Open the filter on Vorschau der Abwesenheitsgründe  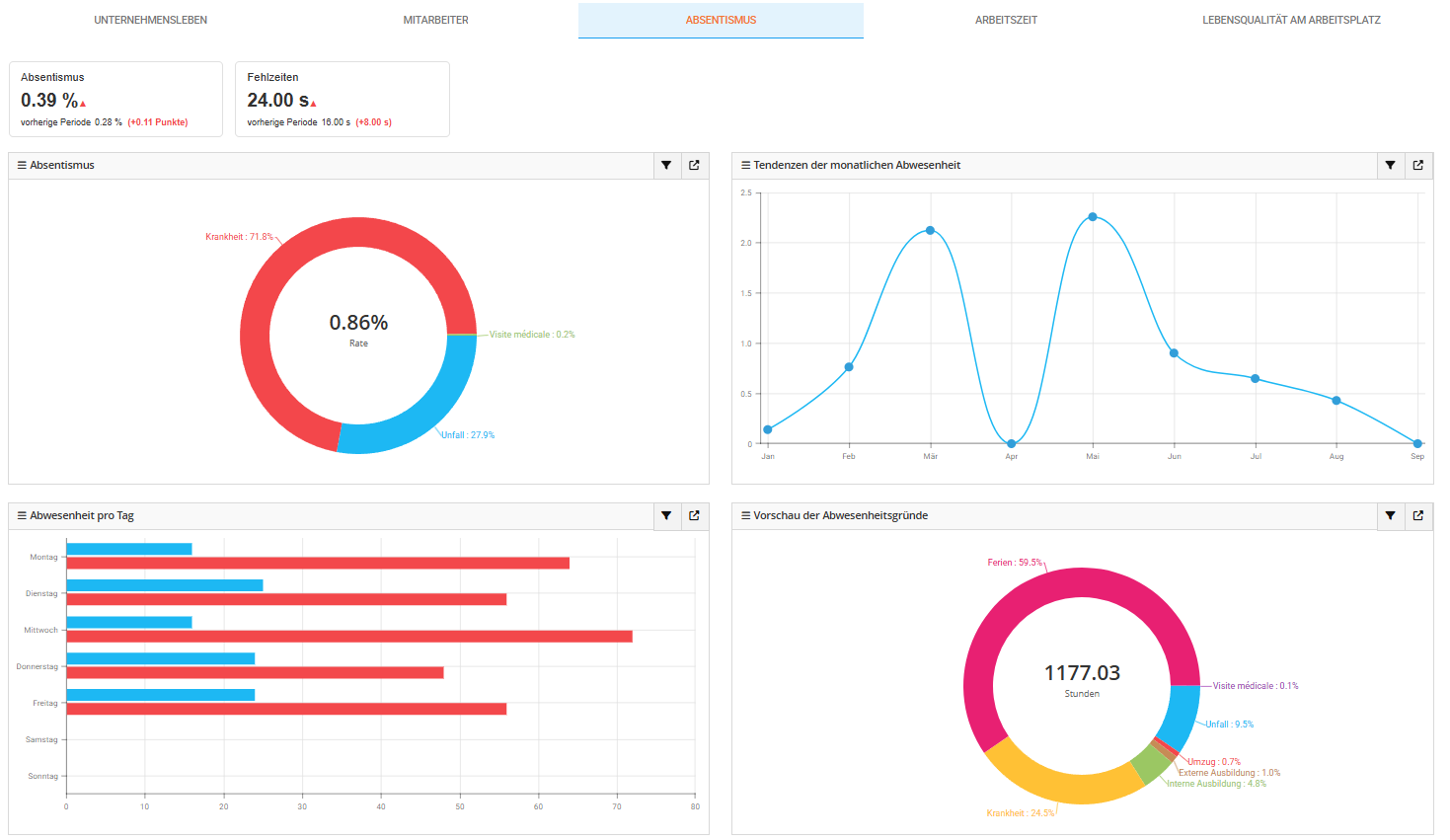tap(1390, 515)
